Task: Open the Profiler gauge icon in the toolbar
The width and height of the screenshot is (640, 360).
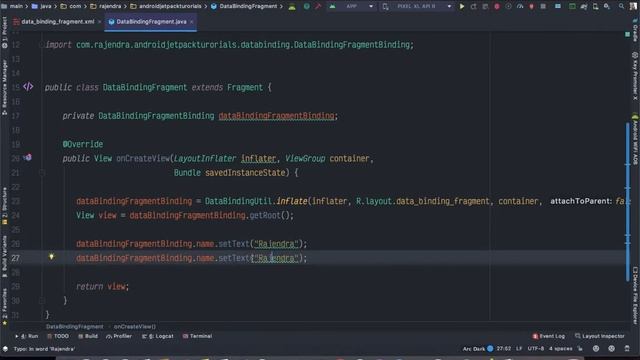Action: pos(520,7)
